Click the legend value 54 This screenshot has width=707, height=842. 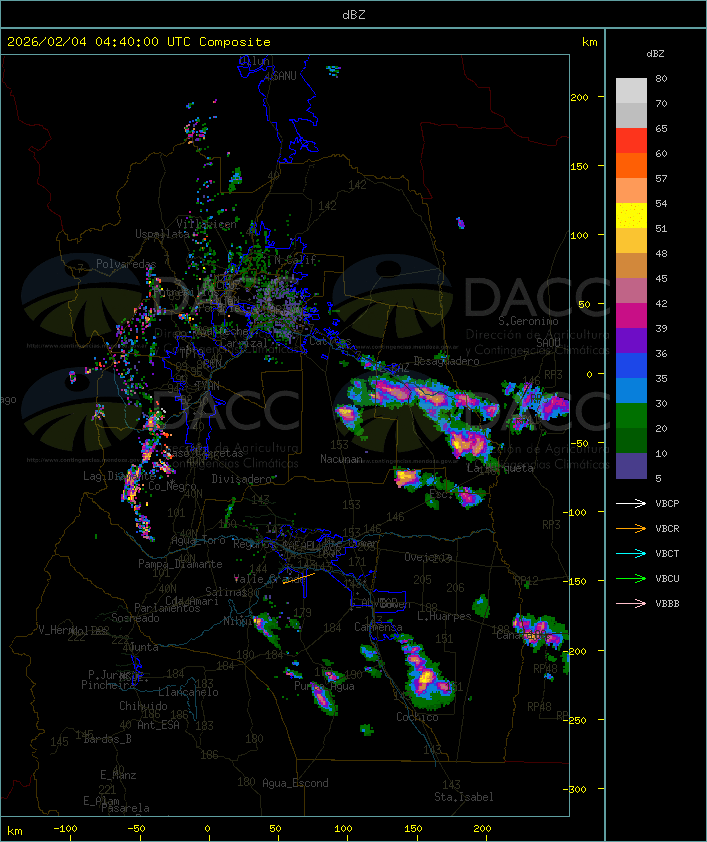(661, 204)
